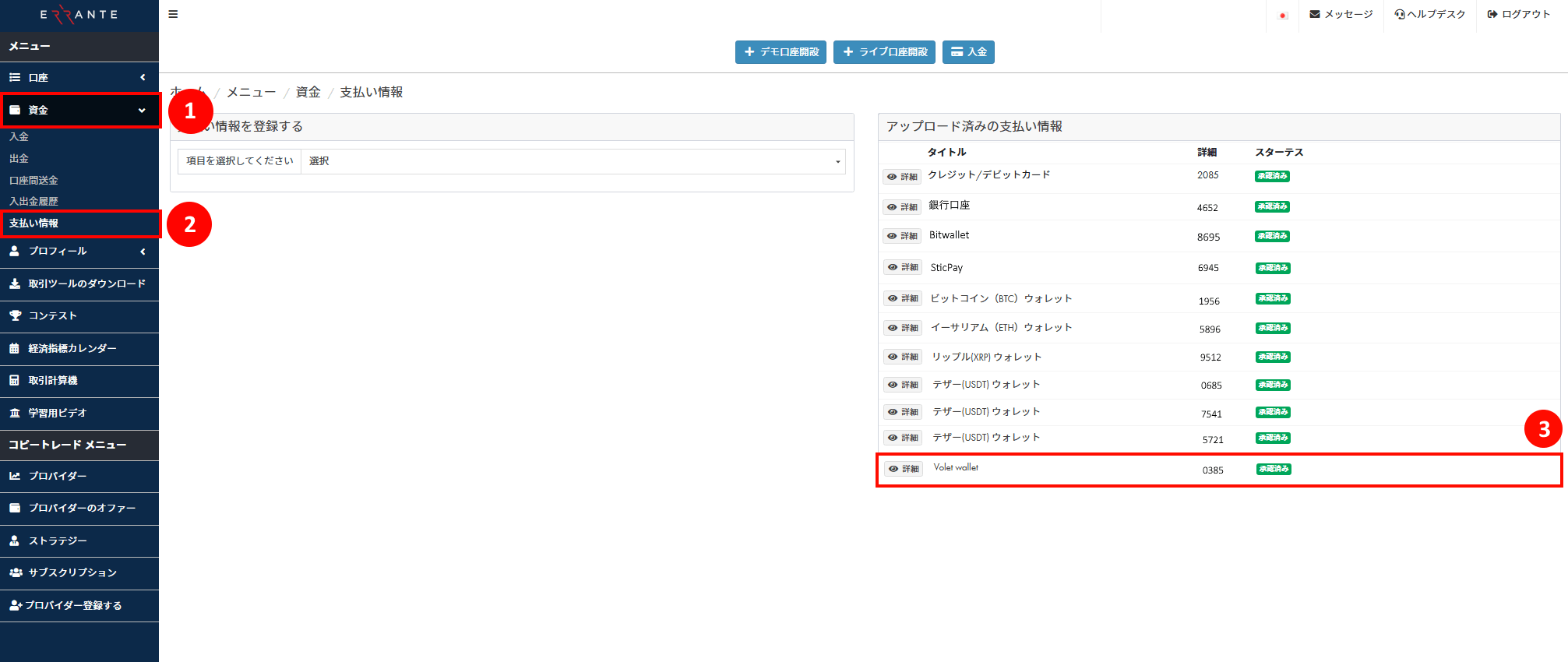Open 取引計算機 menu item
Screen dimensions: 1568x662
tap(79, 380)
